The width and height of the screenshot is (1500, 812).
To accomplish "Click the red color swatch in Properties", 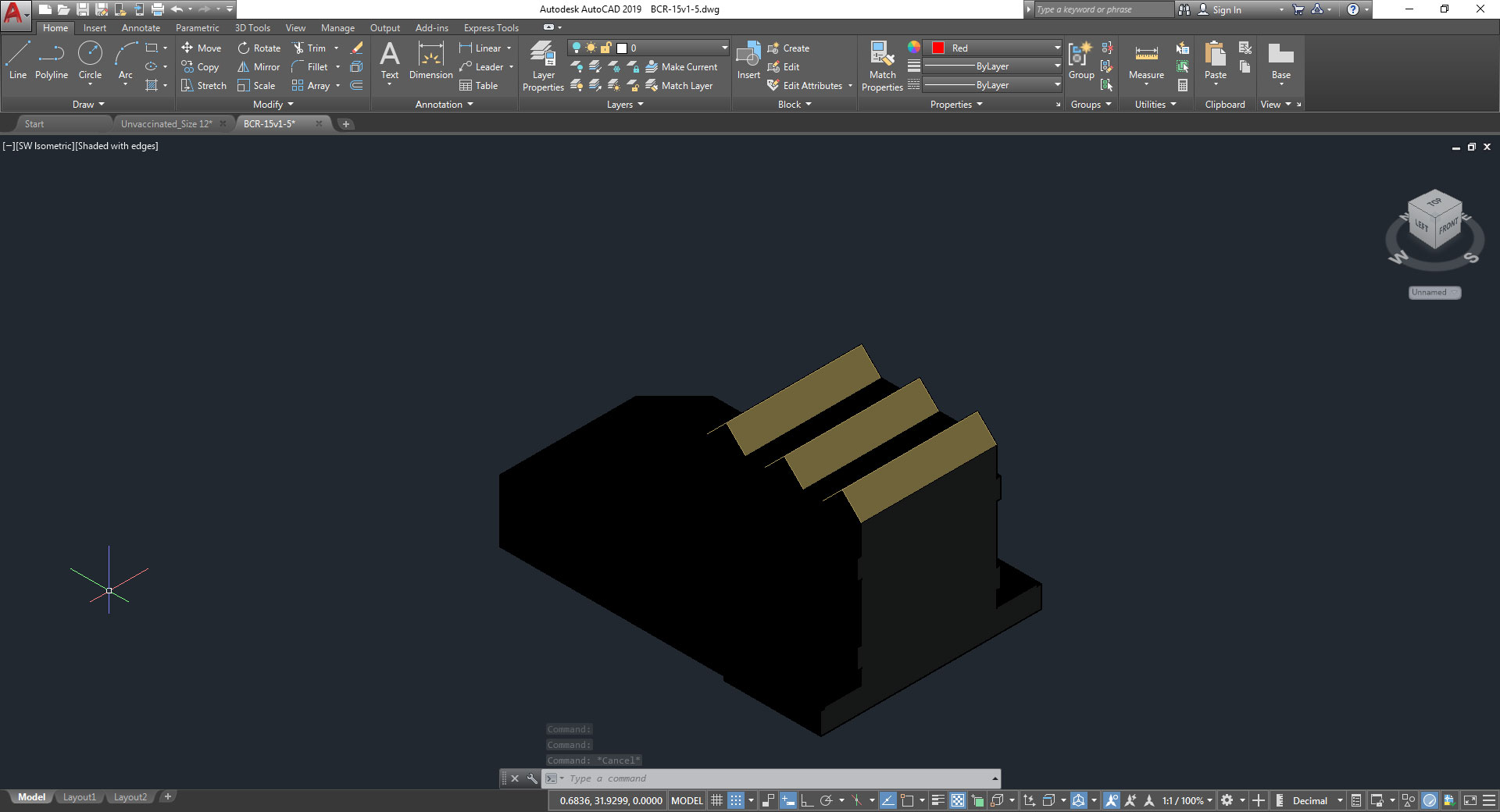I will click(x=938, y=48).
